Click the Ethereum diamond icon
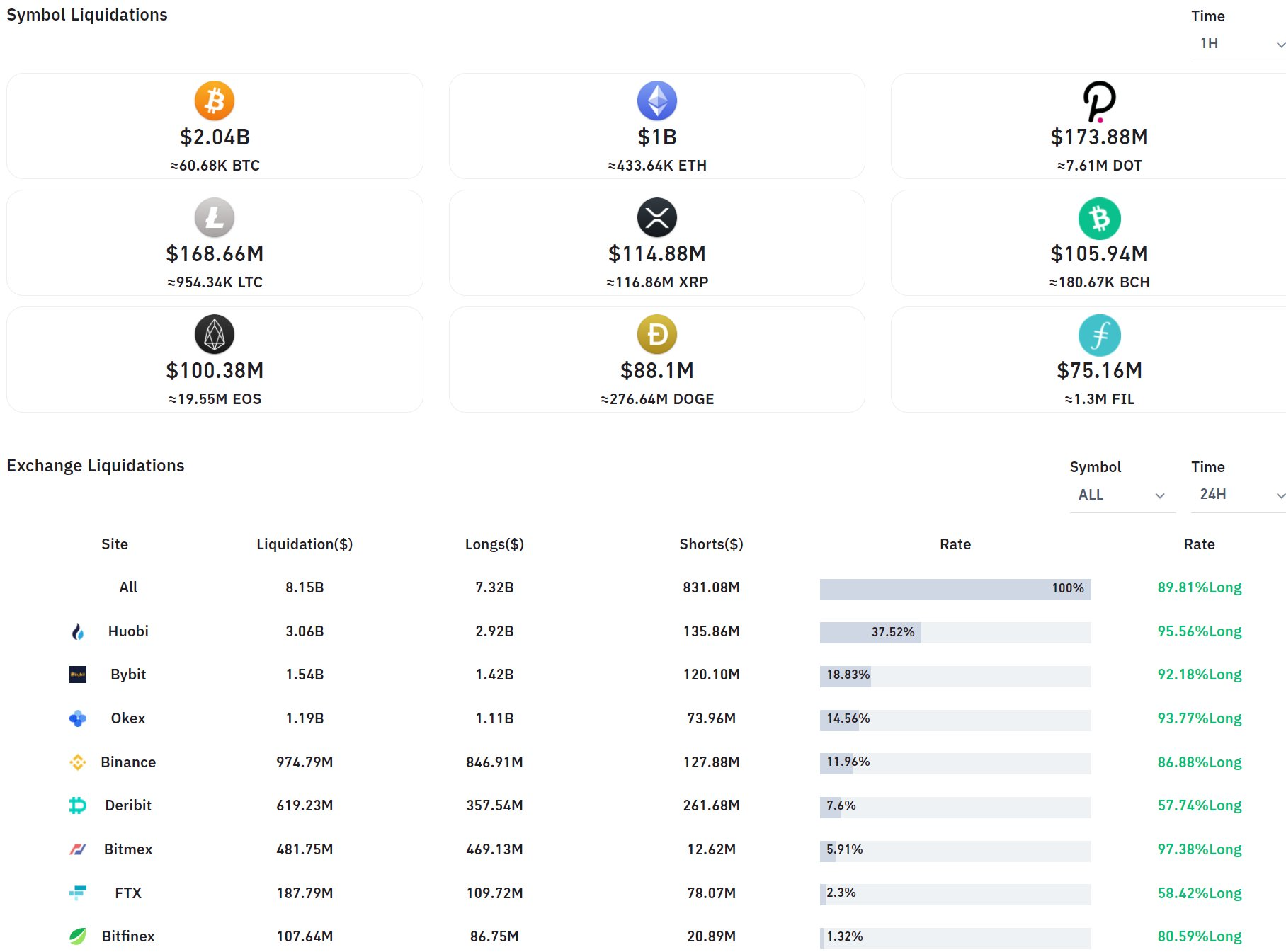The width and height of the screenshot is (1286, 952). click(x=656, y=101)
